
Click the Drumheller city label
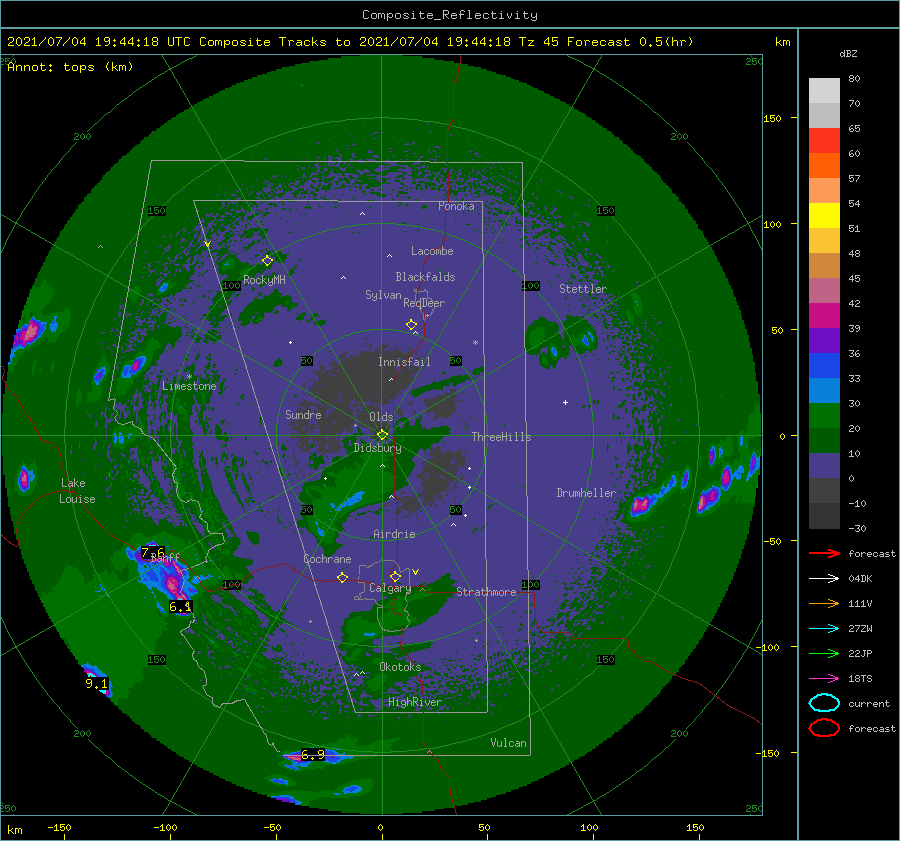click(x=586, y=493)
